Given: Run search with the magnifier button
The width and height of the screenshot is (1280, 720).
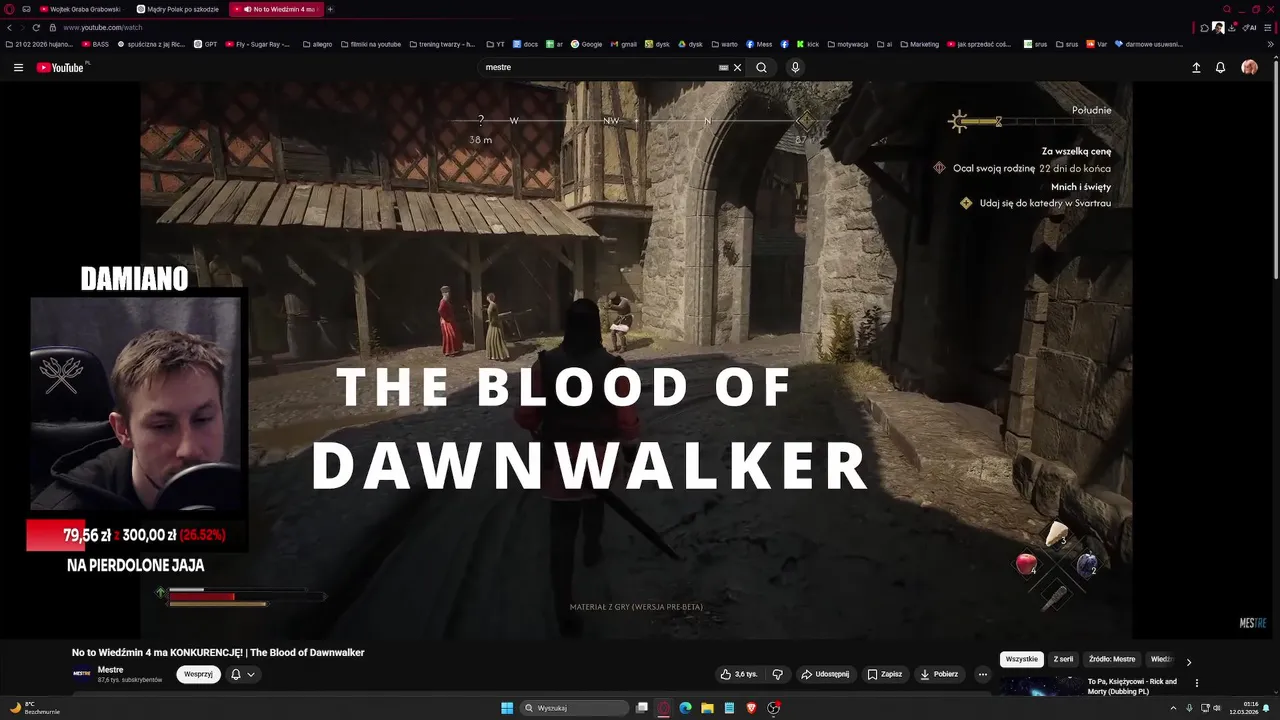Looking at the screenshot, I should 762,68.
